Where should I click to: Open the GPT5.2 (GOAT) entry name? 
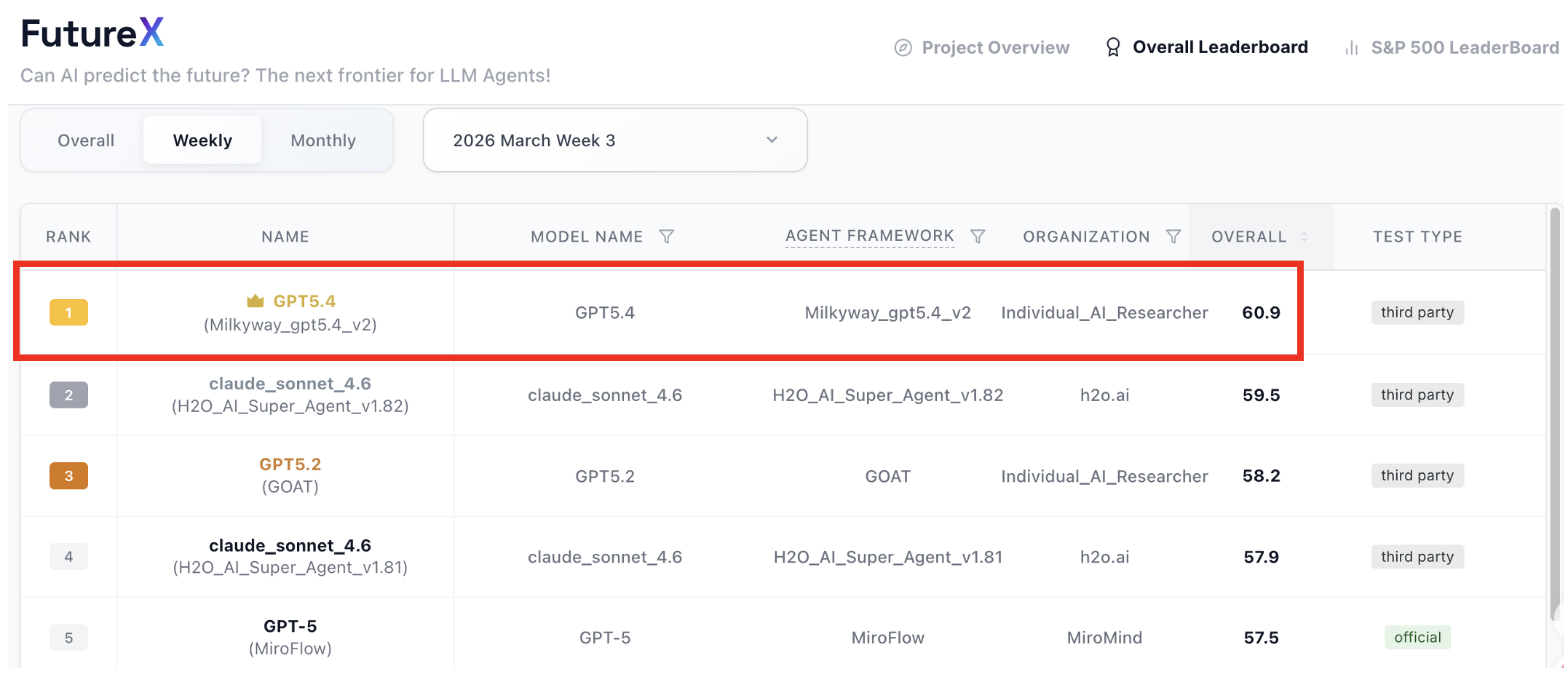click(x=290, y=475)
